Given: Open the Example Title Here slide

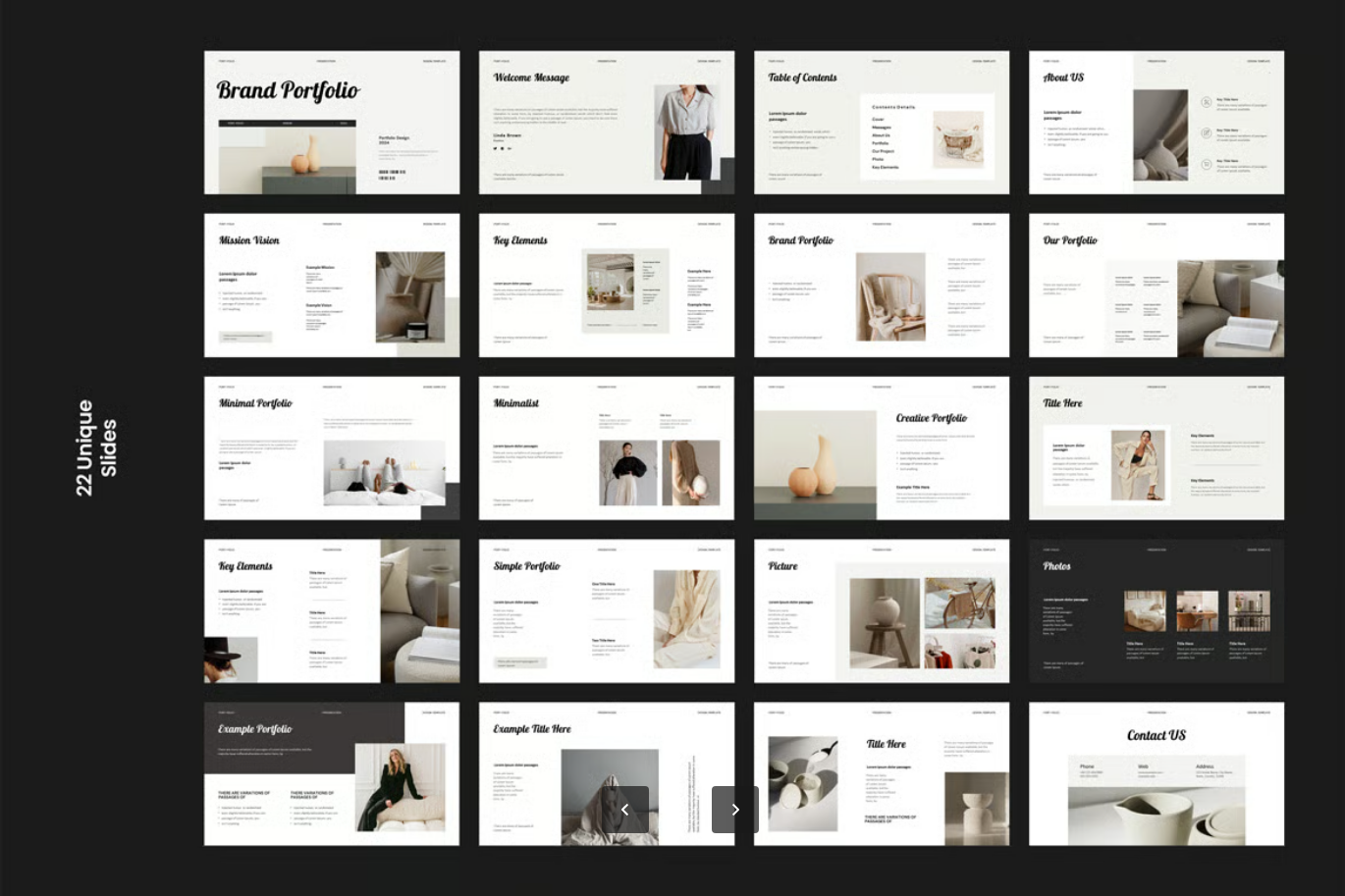Looking at the screenshot, I should pyautogui.click(x=607, y=774).
